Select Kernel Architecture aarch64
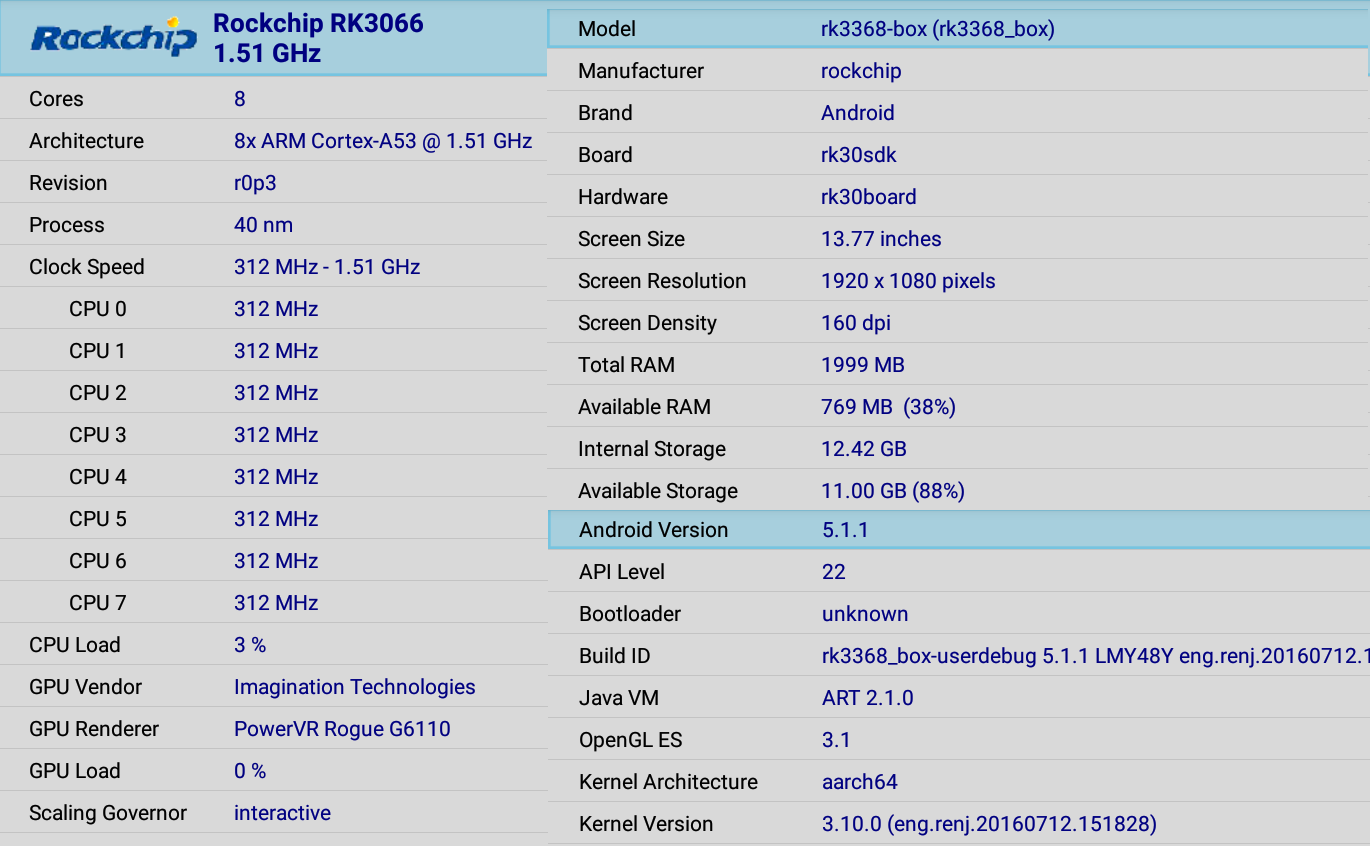 click(860, 782)
